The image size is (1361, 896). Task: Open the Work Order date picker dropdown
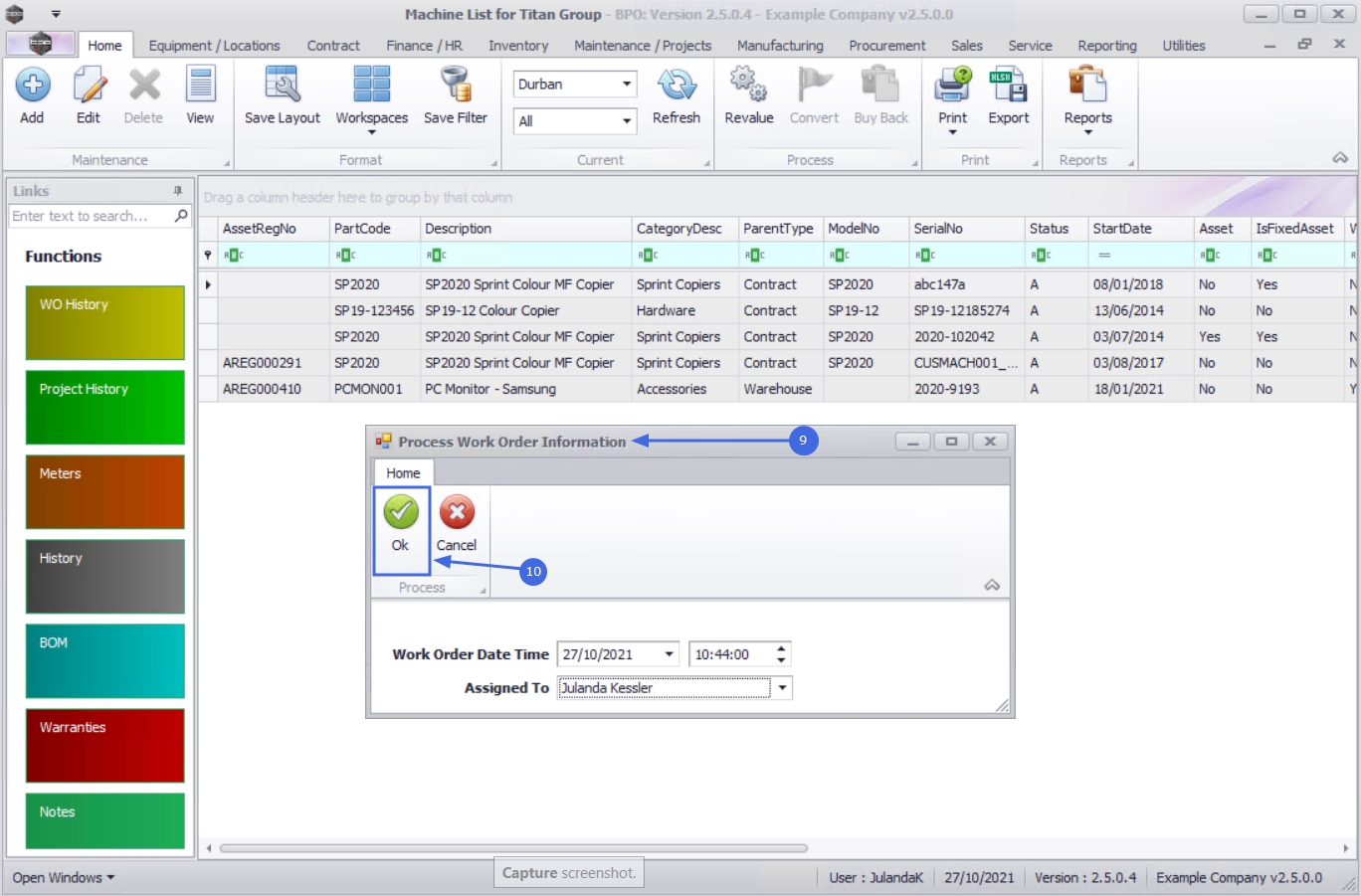tap(670, 654)
